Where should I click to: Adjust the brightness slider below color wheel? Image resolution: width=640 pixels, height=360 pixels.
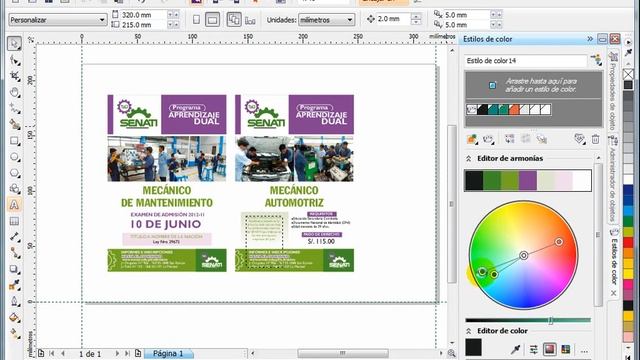[551, 320]
